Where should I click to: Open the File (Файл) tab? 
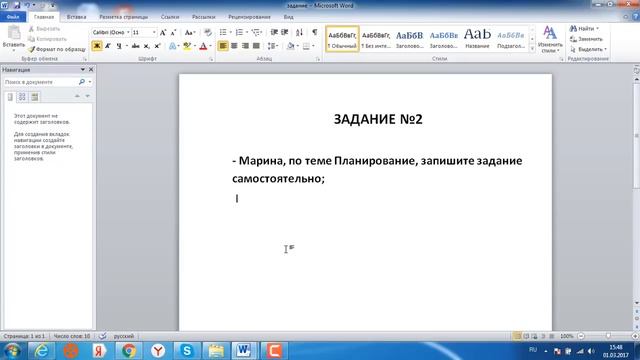click(x=13, y=17)
